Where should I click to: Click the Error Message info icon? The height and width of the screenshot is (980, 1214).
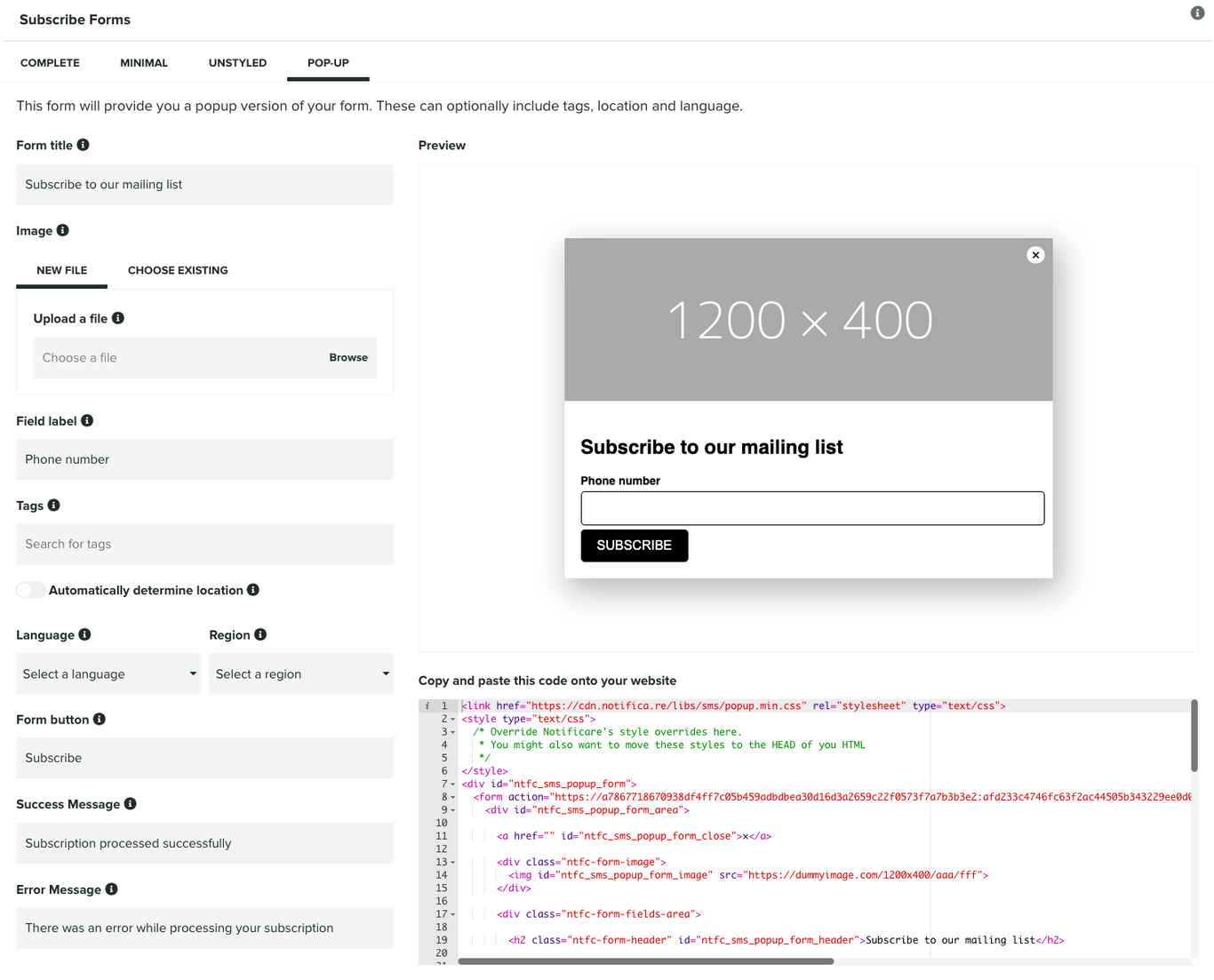pos(111,889)
